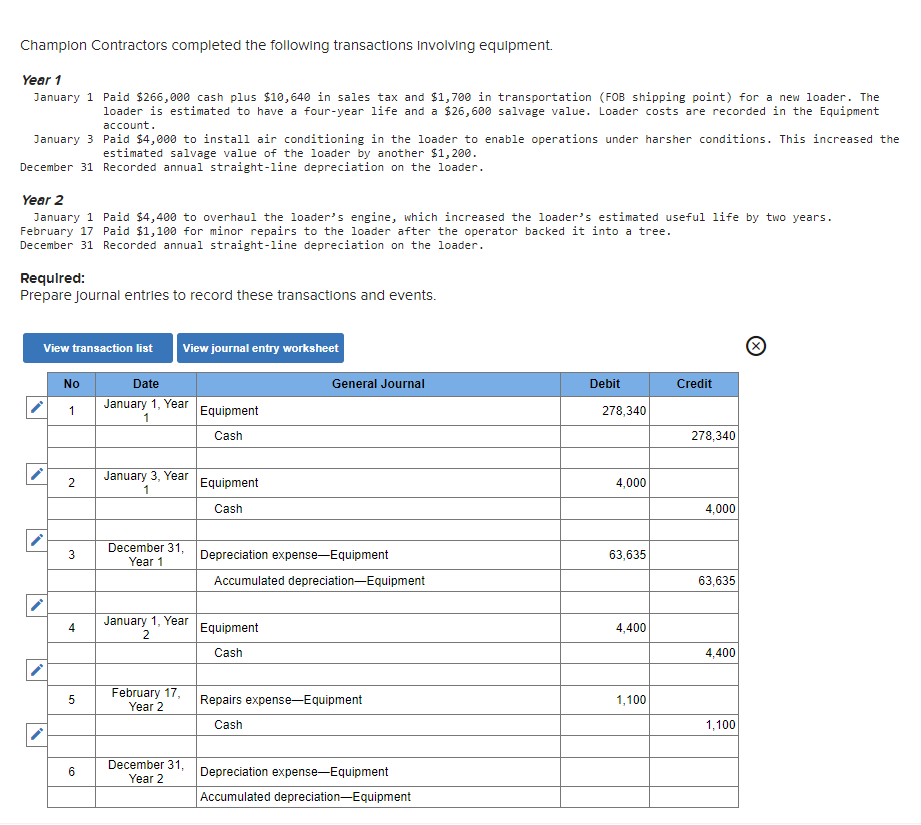Click the date December 31, Year 2
This screenshot has height=825, width=921.
(146, 772)
